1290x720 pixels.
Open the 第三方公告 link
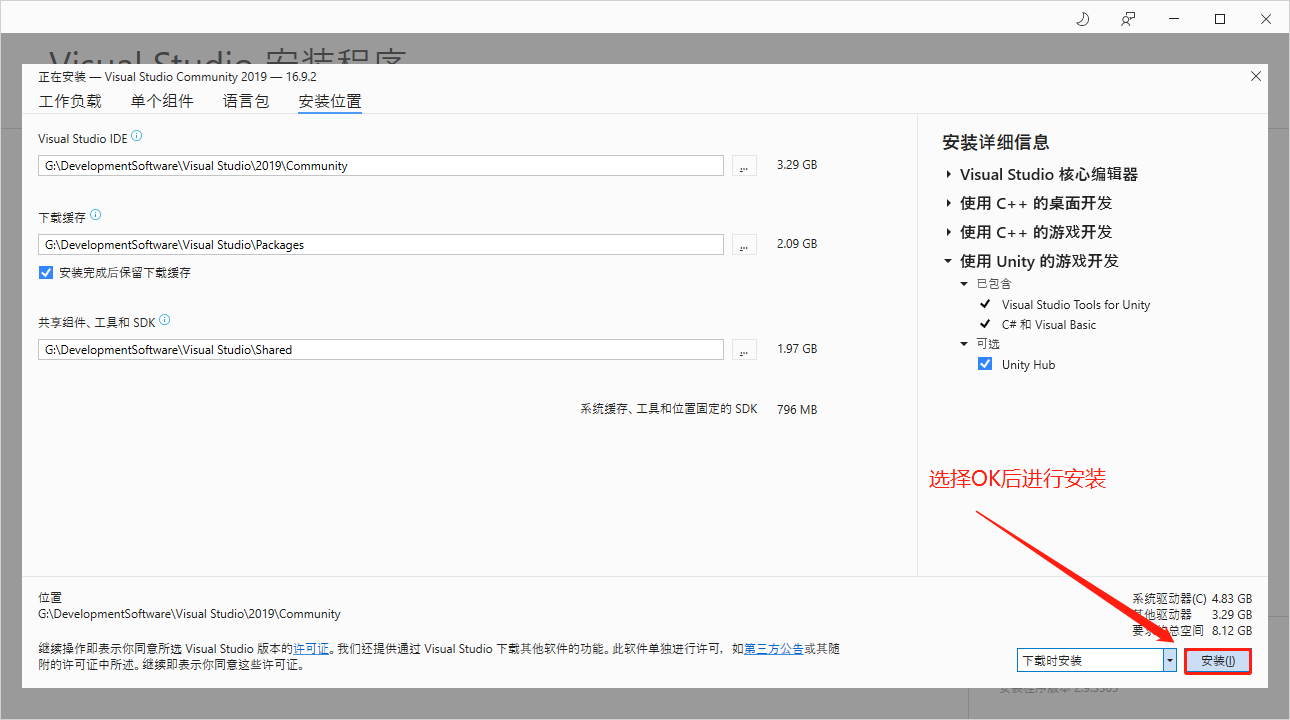pyautogui.click(x=774, y=649)
